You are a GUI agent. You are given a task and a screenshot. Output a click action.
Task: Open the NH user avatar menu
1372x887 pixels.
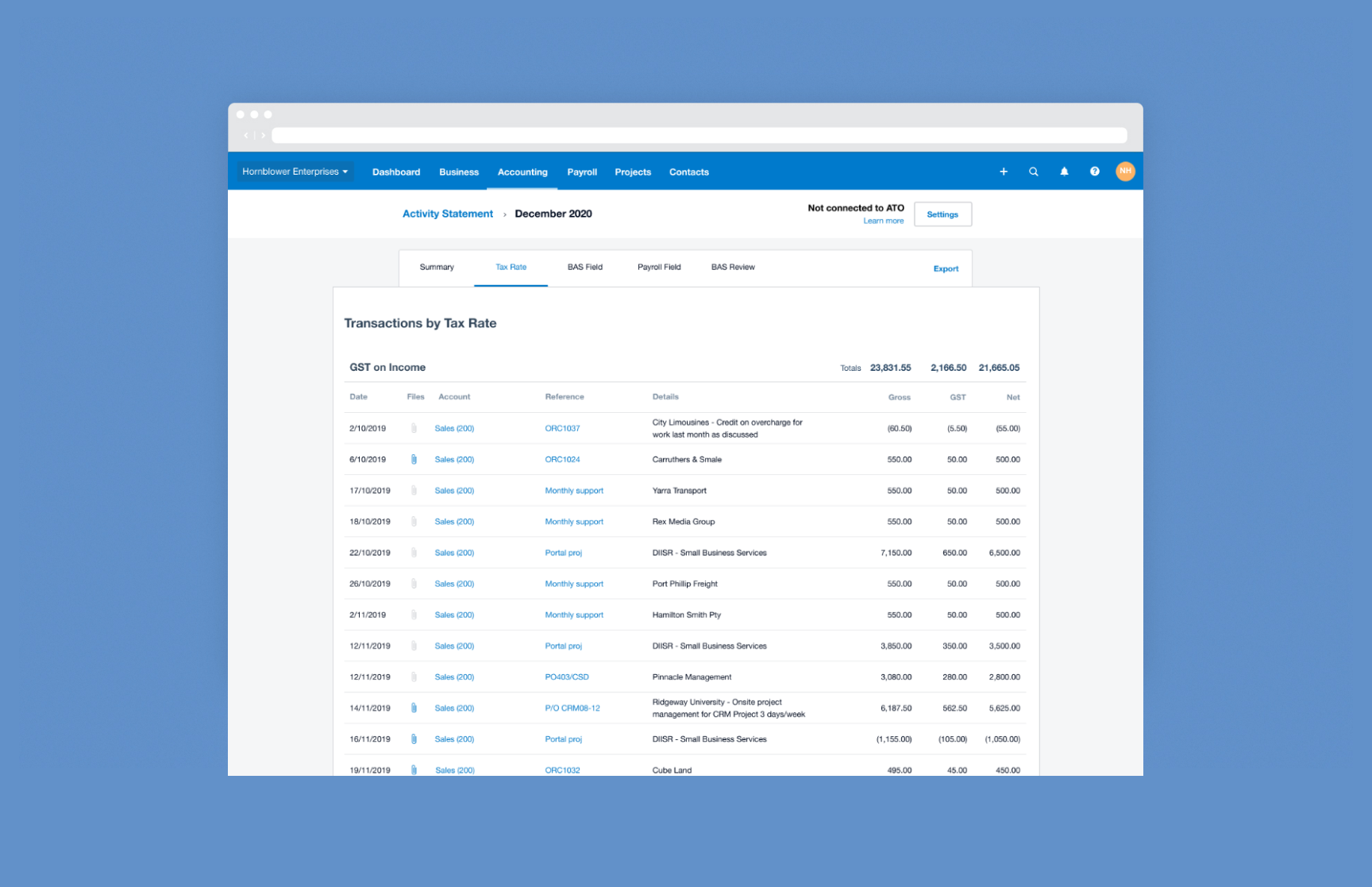[1125, 172]
